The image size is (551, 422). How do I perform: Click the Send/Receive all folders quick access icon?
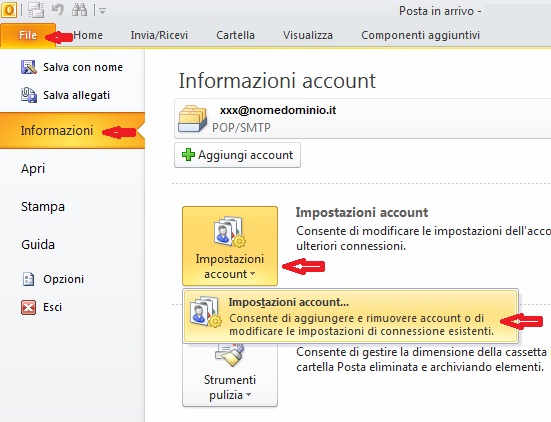pos(36,10)
